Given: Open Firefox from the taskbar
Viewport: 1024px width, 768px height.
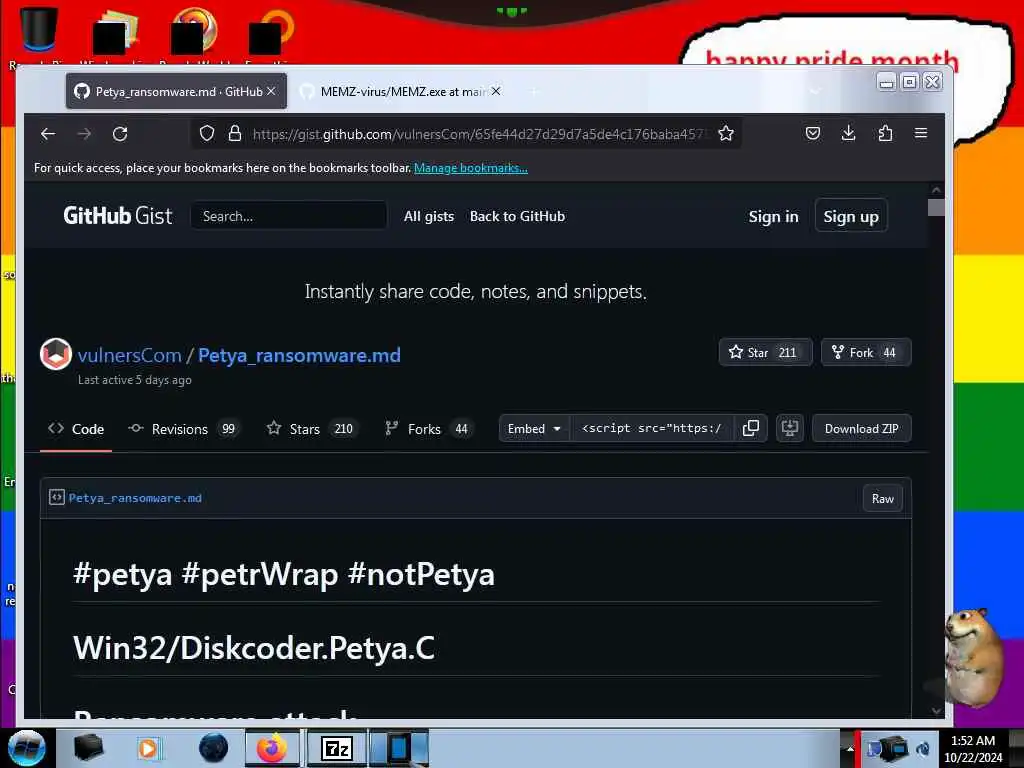Looking at the screenshot, I should (x=272, y=748).
